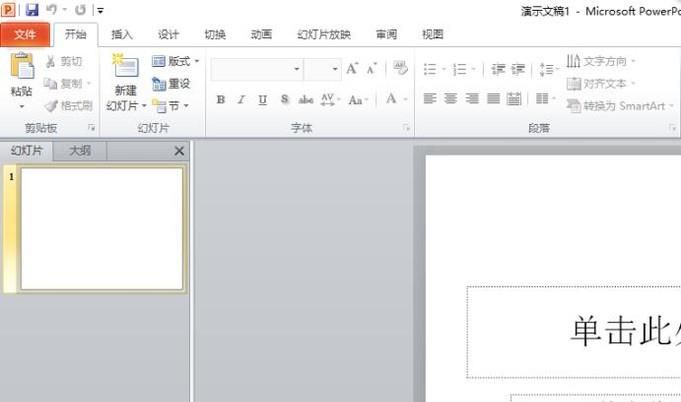Open the 节 (Section) dropdown
Image resolution: width=681 pixels, height=402 pixels.
click(170, 105)
